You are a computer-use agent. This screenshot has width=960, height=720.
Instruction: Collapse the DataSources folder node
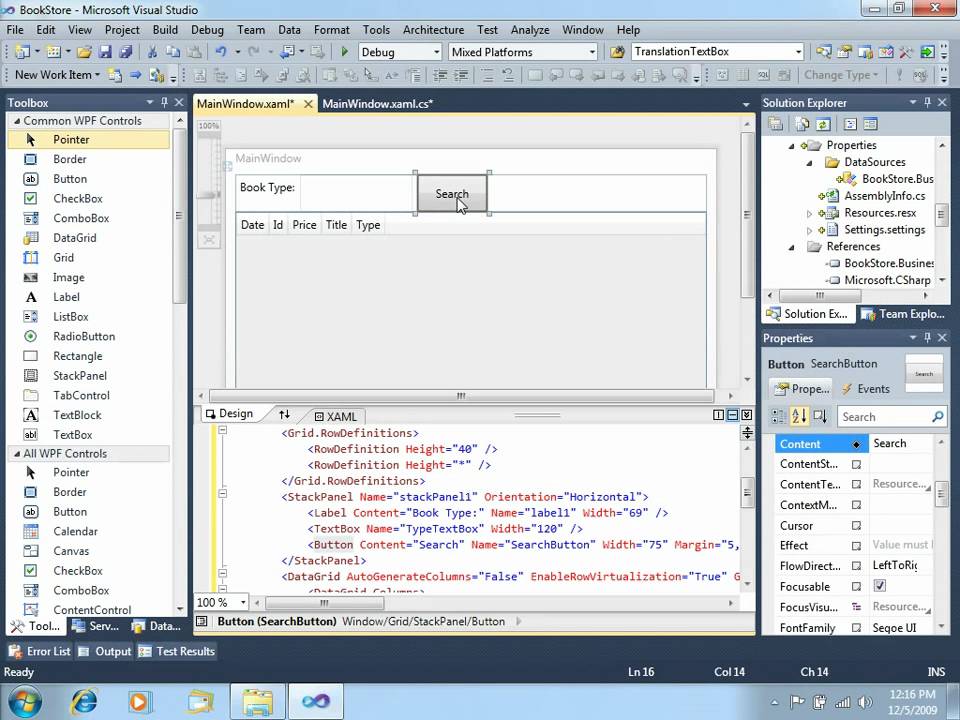click(809, 163)
